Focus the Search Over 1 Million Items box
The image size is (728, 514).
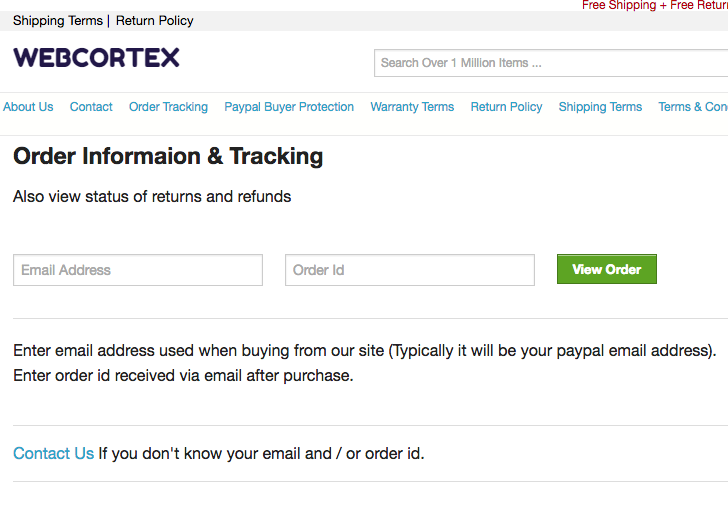tap(551, 63)
